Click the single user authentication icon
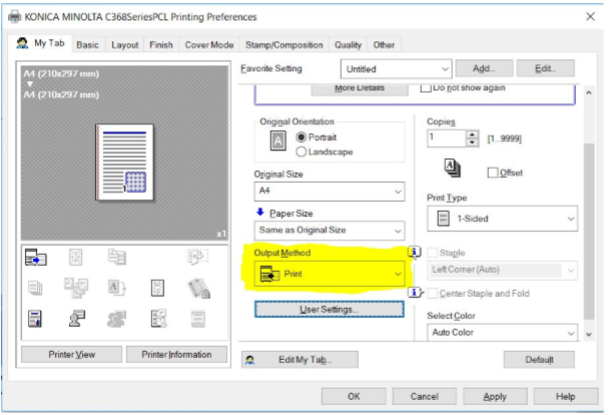Viewport: 612px width, 415px height. (x=76, y=319)
